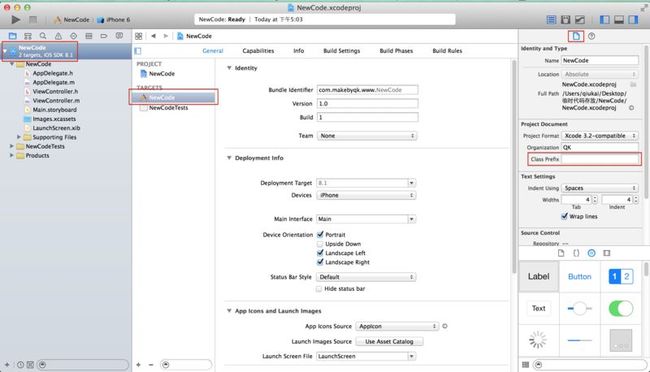This screenshot has width=650, height=372.
Task: Enable Upside Down orientation
Action: pyautogui.click(x=320, y=244)
